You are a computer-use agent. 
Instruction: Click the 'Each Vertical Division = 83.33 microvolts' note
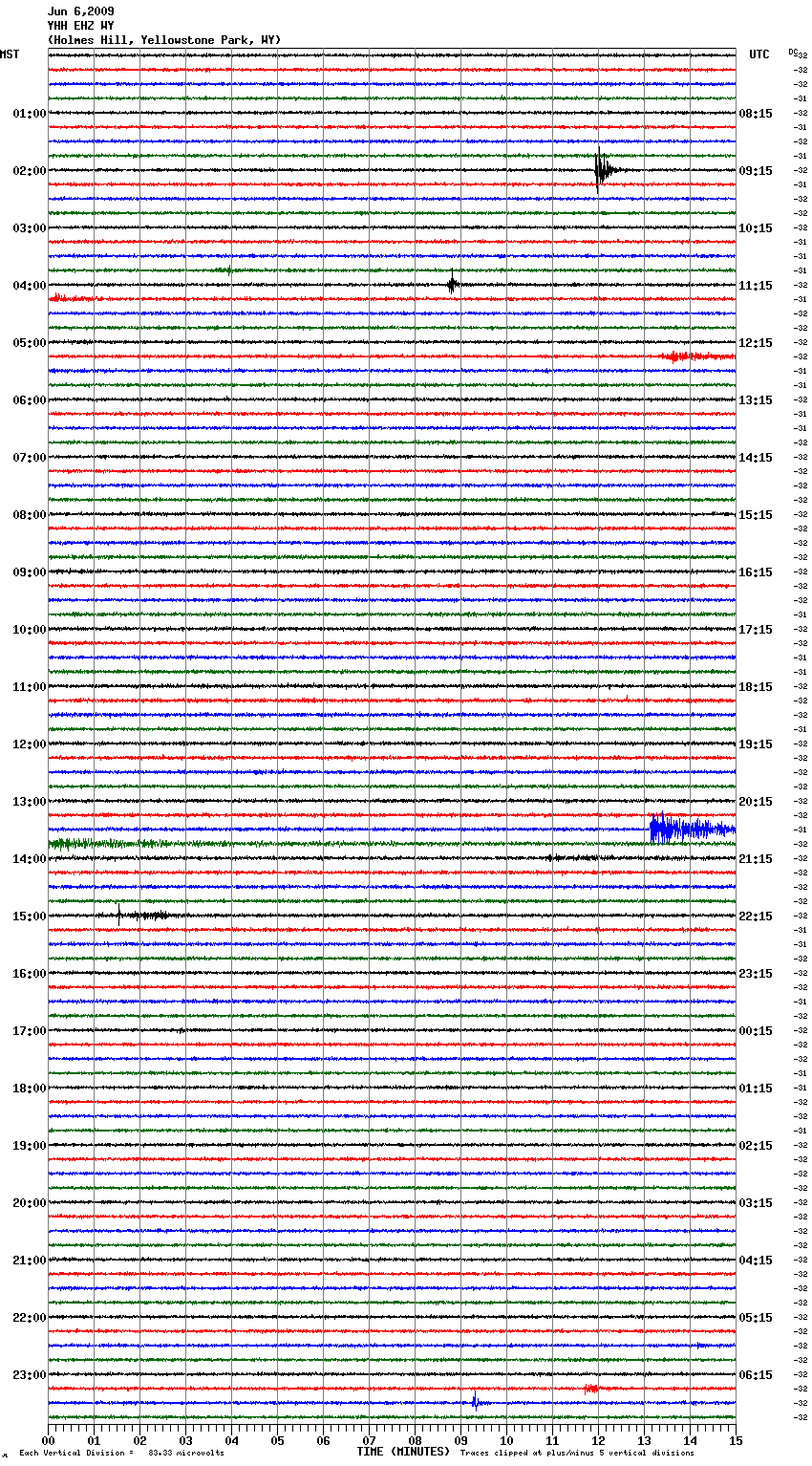[121, 1454]
